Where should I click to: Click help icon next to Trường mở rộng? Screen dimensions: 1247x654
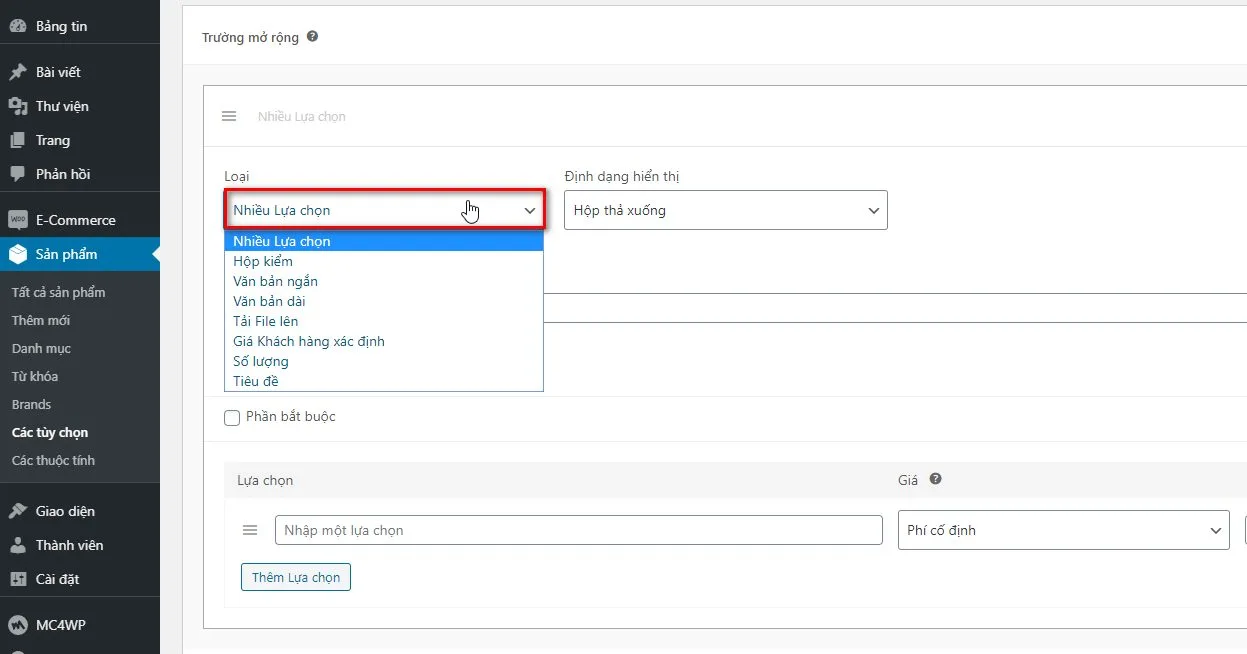[312, 37]
